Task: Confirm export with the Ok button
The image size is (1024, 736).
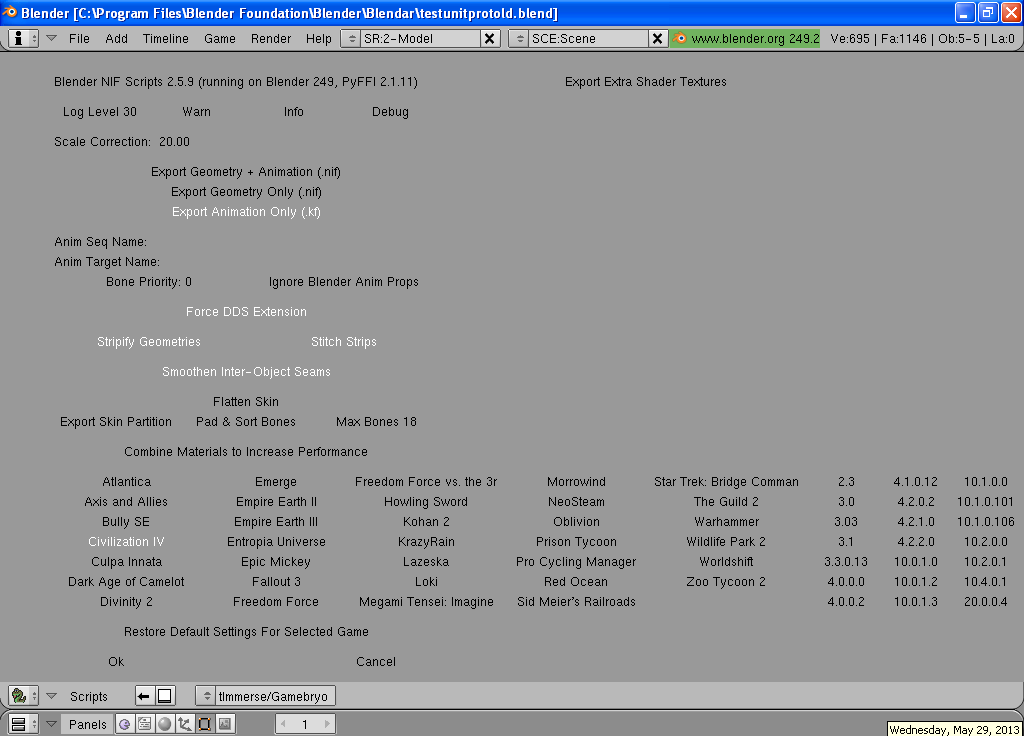Action: 116,662
